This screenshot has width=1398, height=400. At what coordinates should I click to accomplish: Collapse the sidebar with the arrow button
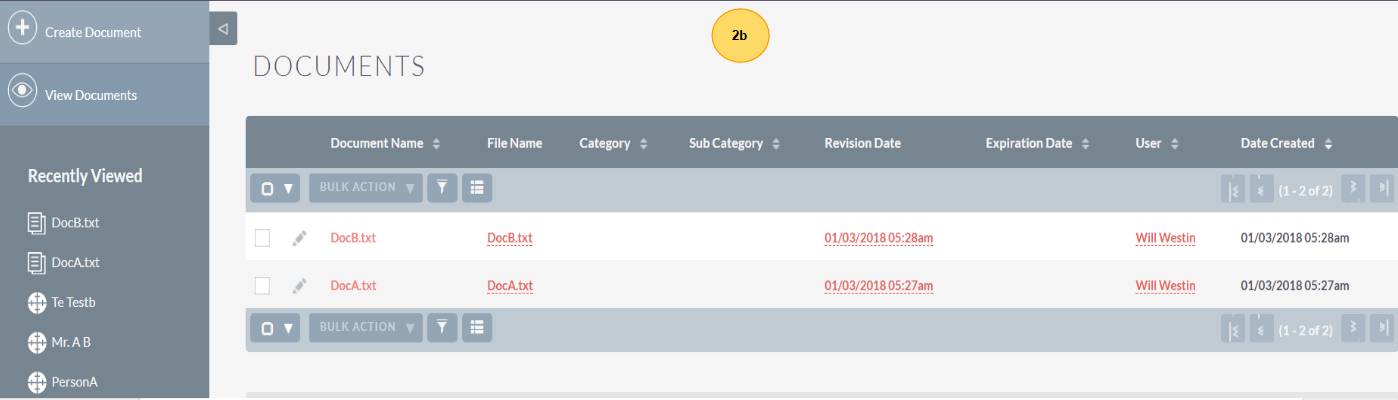click(223, 29)
